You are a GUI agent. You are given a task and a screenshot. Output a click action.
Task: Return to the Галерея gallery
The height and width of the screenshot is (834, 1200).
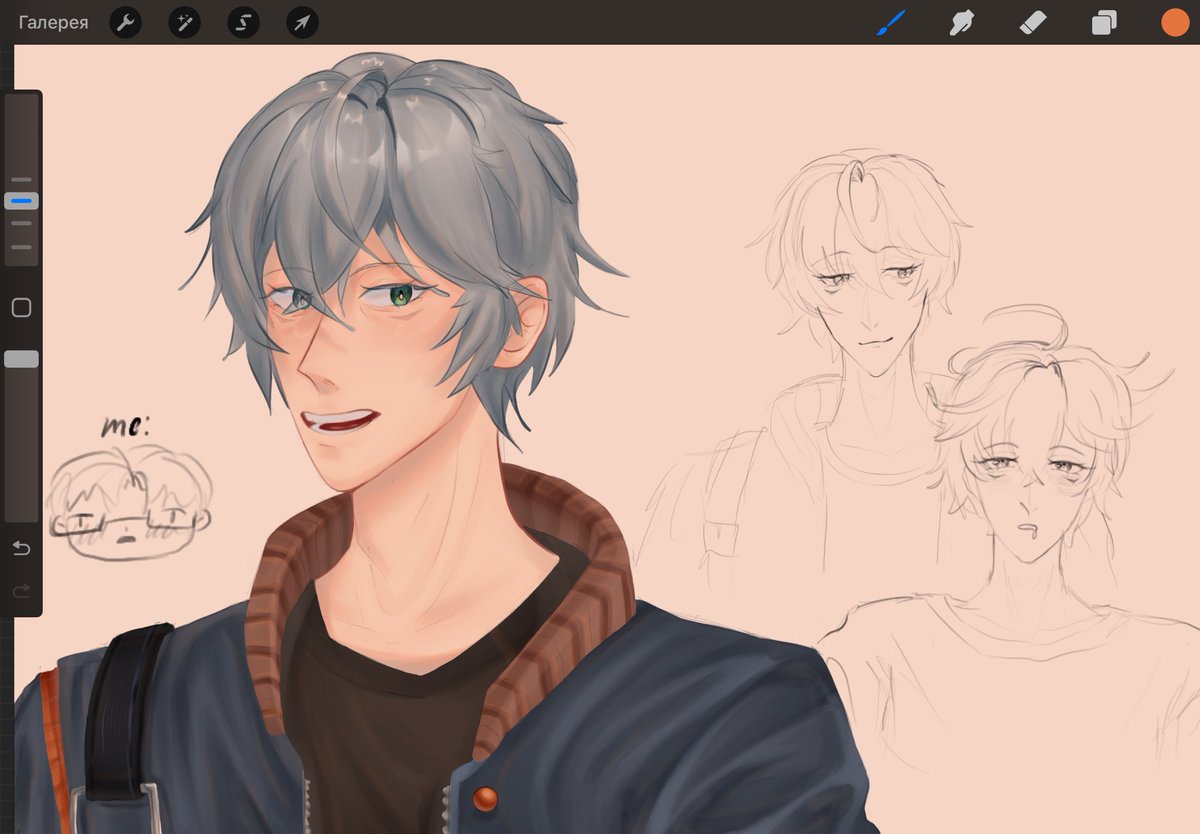click(53, 22)
